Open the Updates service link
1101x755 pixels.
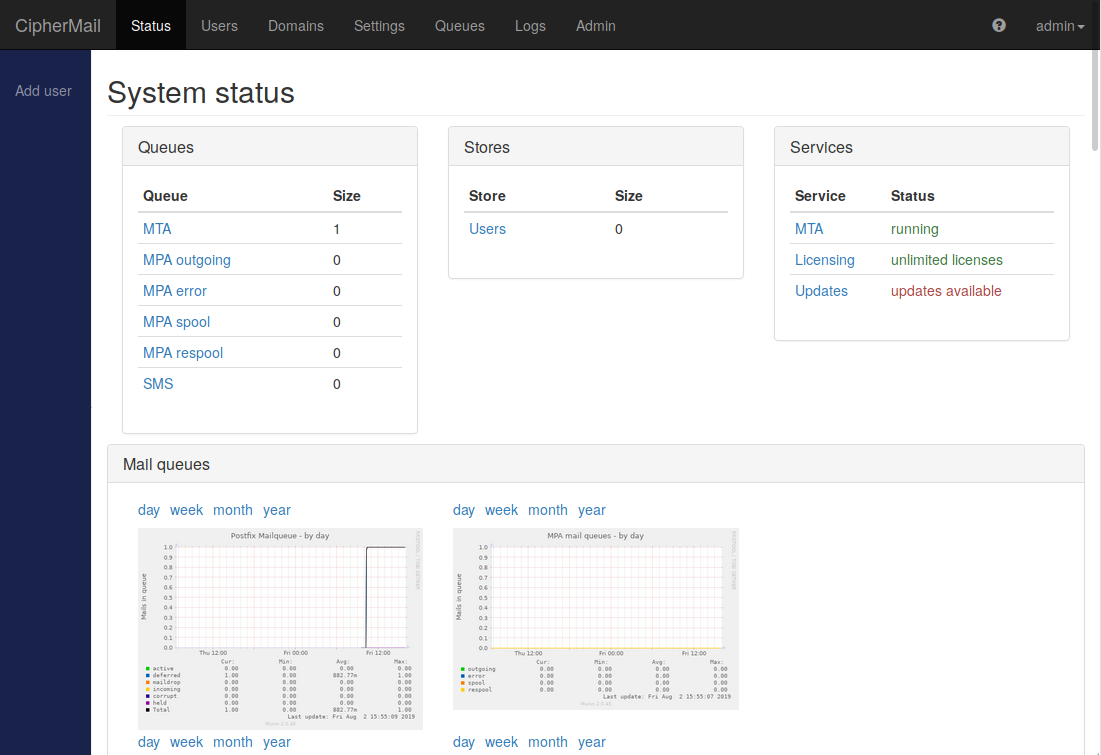tap(821, 291)
